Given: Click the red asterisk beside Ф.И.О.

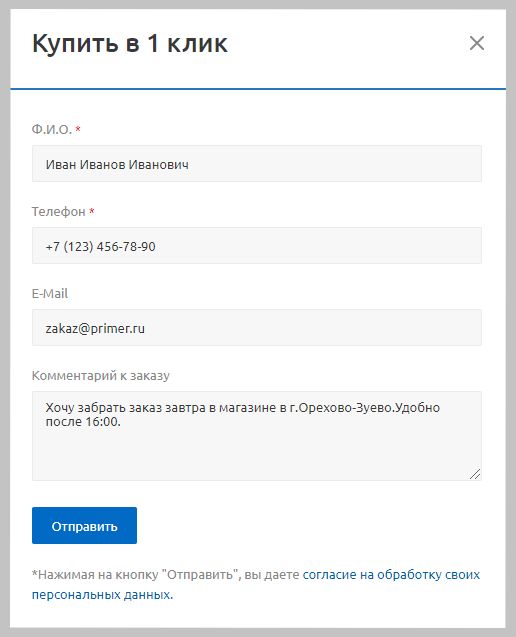Looking at the screenshot, I should click(78, 129).
